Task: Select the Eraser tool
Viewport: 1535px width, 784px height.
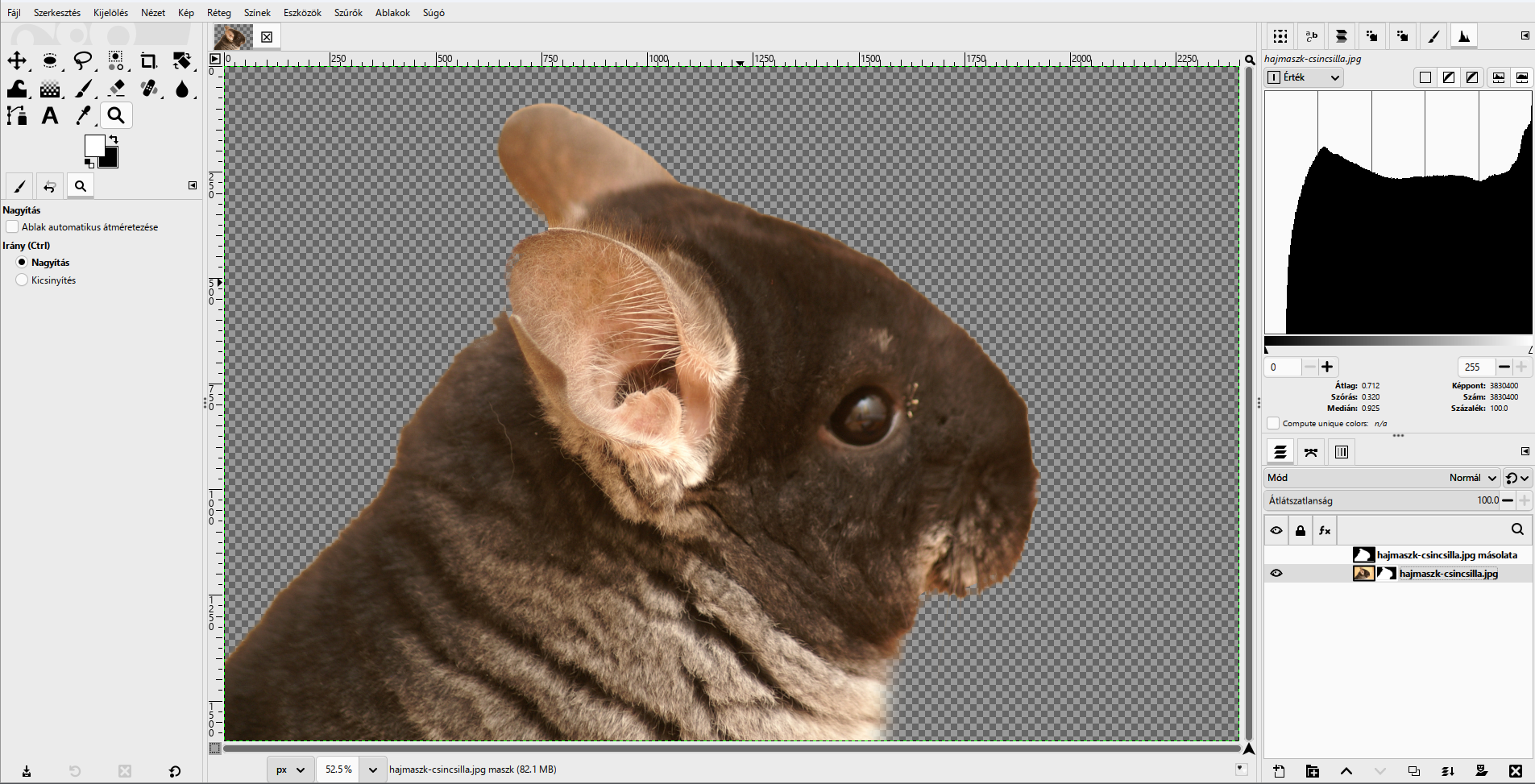Action: (x=116, y=88)
